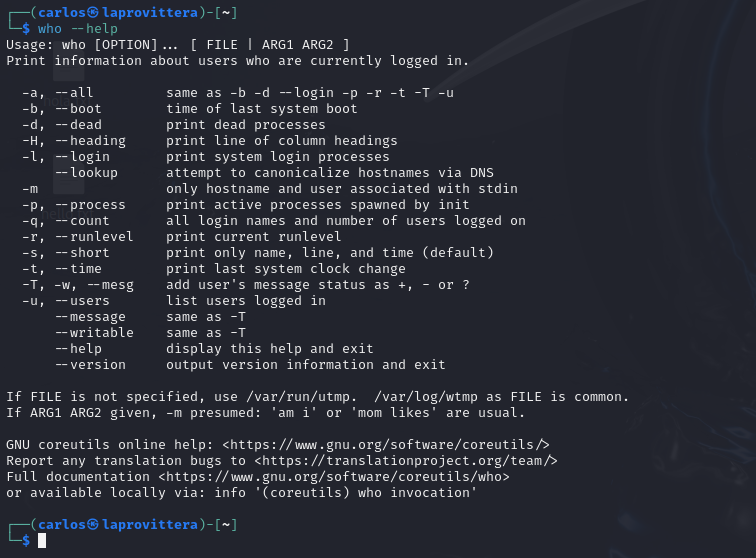Click the blue dollar sign of the last prompt

tap(26, 541)
